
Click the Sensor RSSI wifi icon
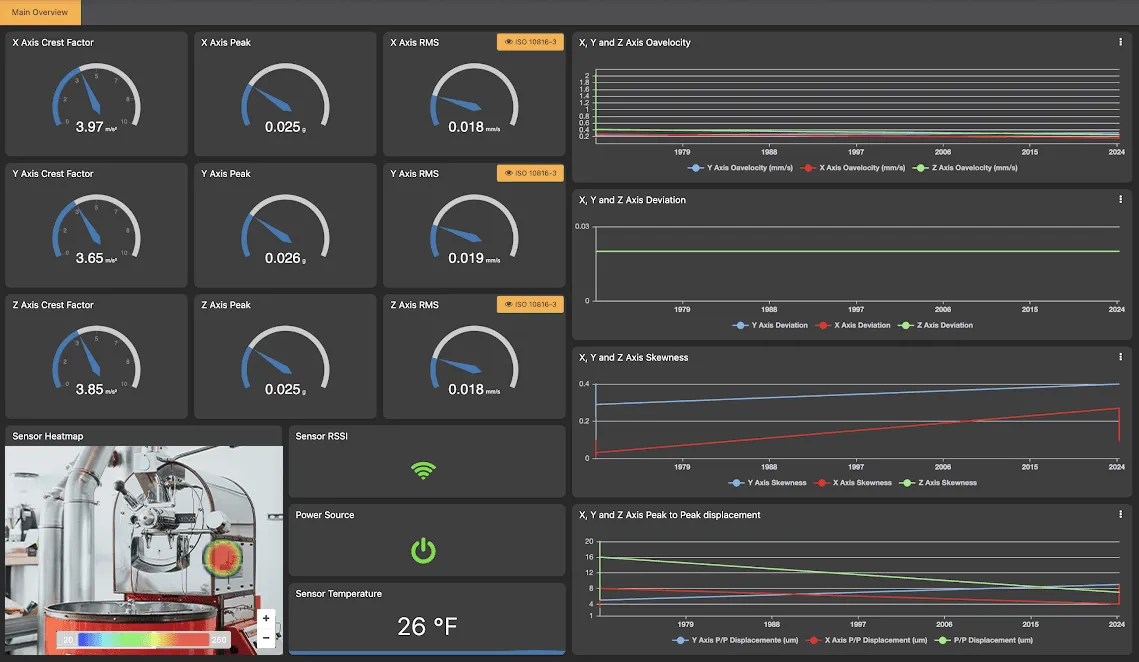(x=424, y=470)
